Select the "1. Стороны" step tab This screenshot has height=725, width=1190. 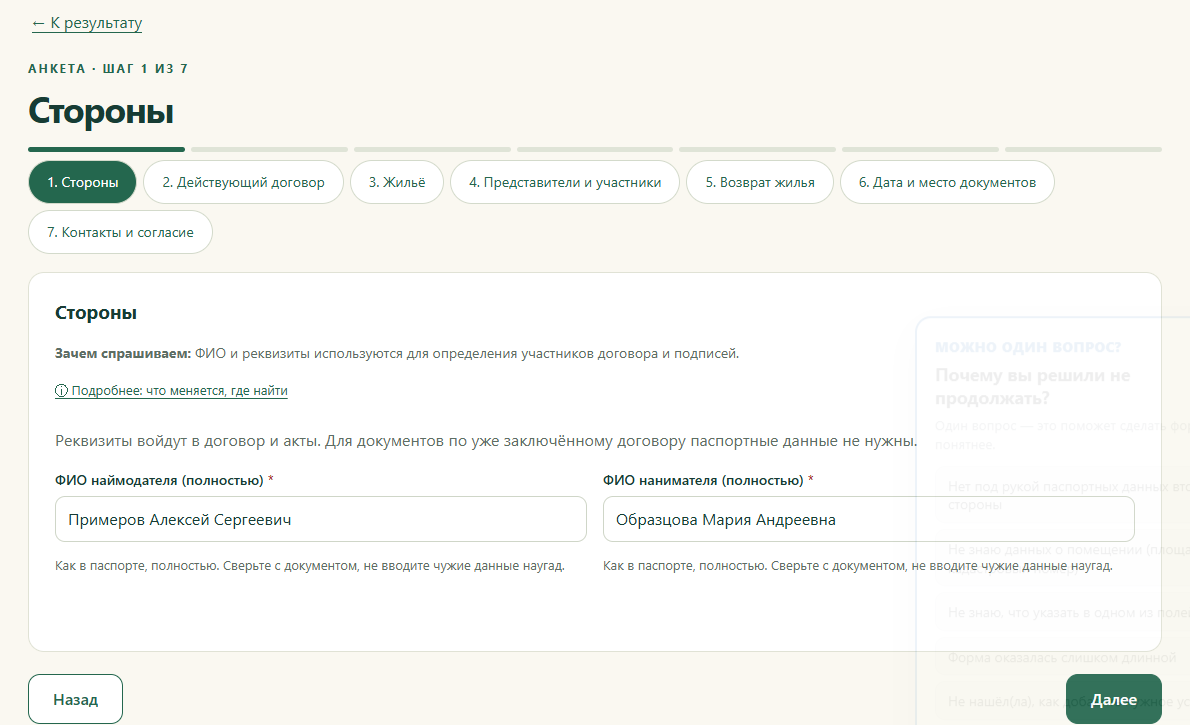[83, 182]
